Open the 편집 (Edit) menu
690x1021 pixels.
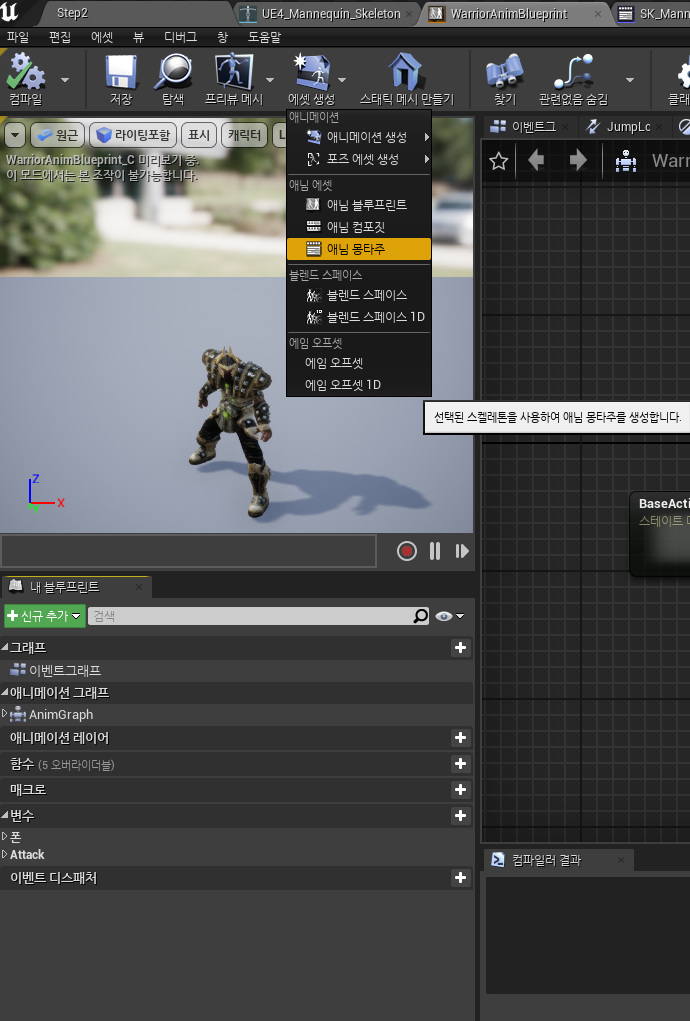60,37
